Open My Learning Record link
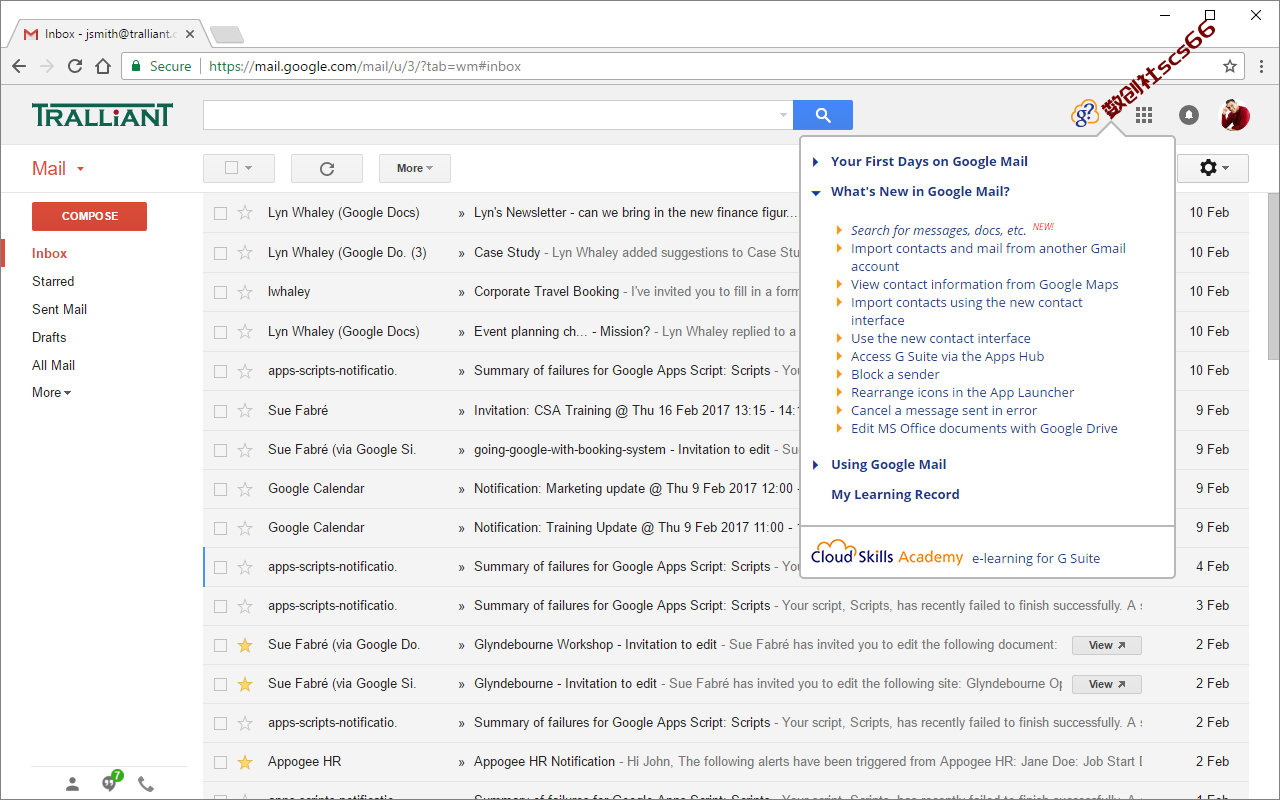 pos(895,494)
